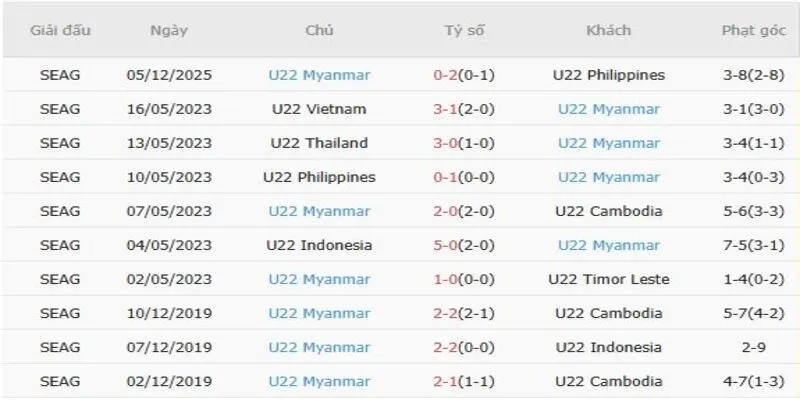Viewport: 800px width, 400px height.
Task: Click the 'Phạt góc' column header
Action: click(x=752, y=30)
